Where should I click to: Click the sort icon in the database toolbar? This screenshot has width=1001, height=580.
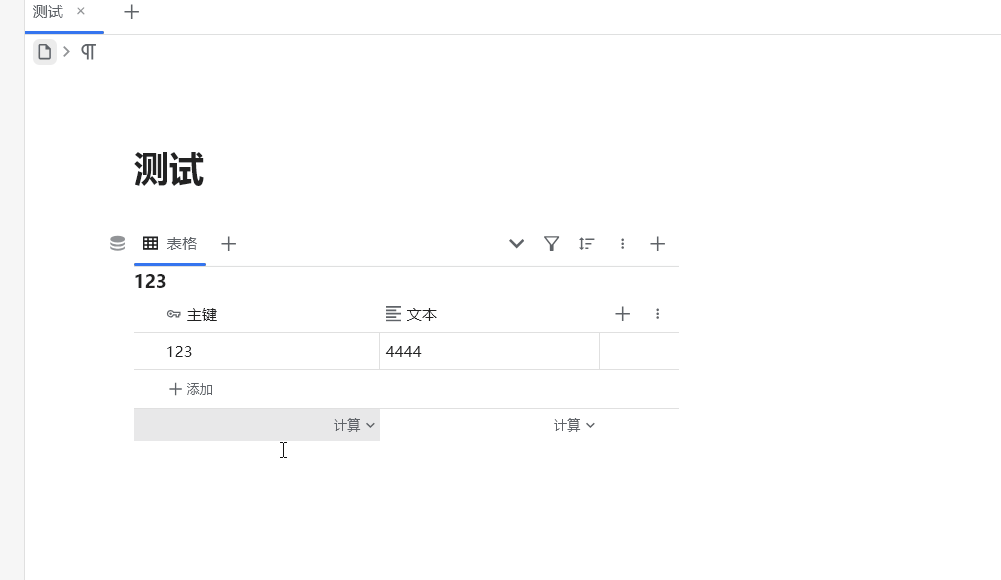[586, 243]
